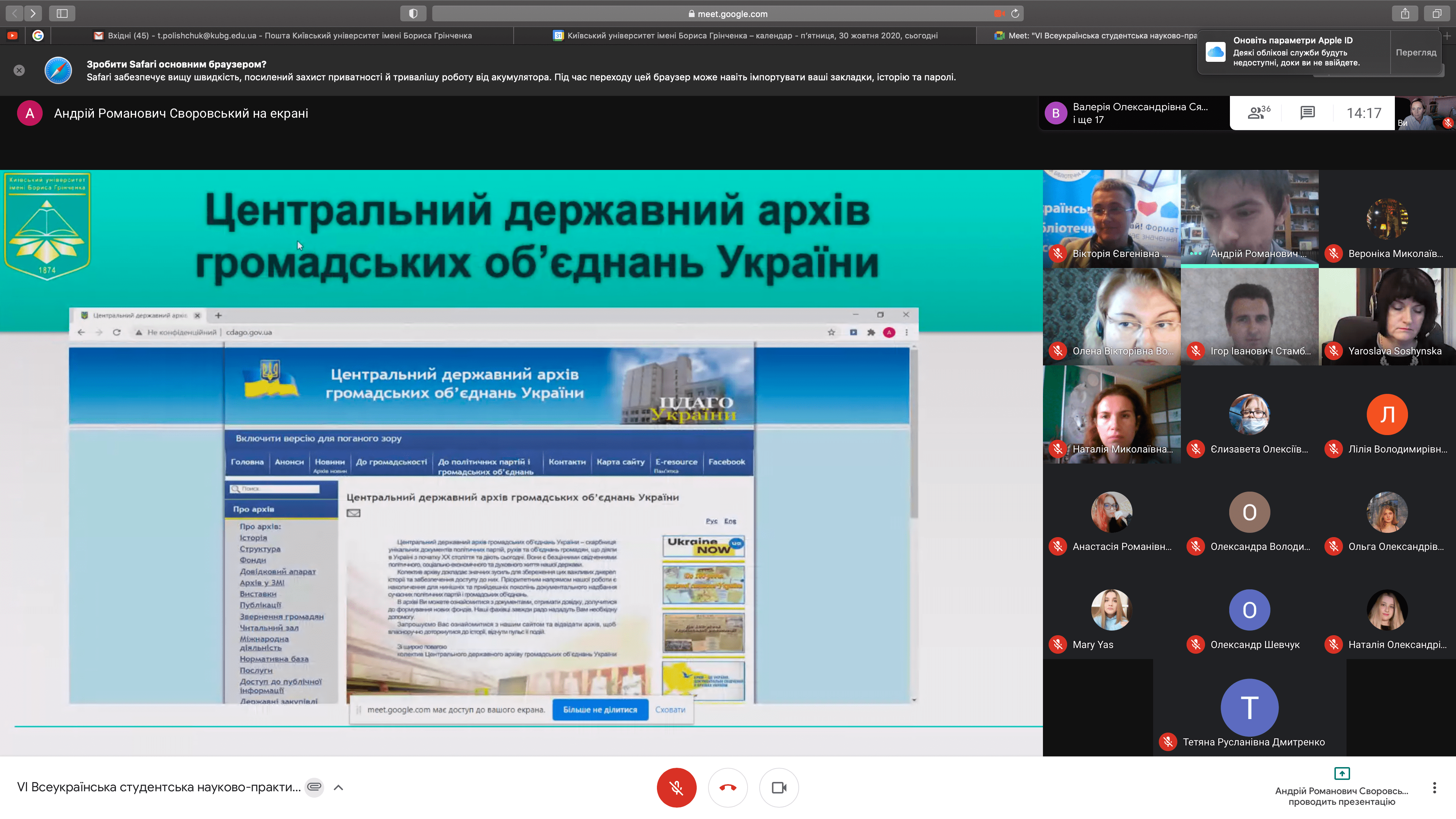Toggle the camera on/off button
Screen dimensions: 1456x819
click(x=779, y=787)
